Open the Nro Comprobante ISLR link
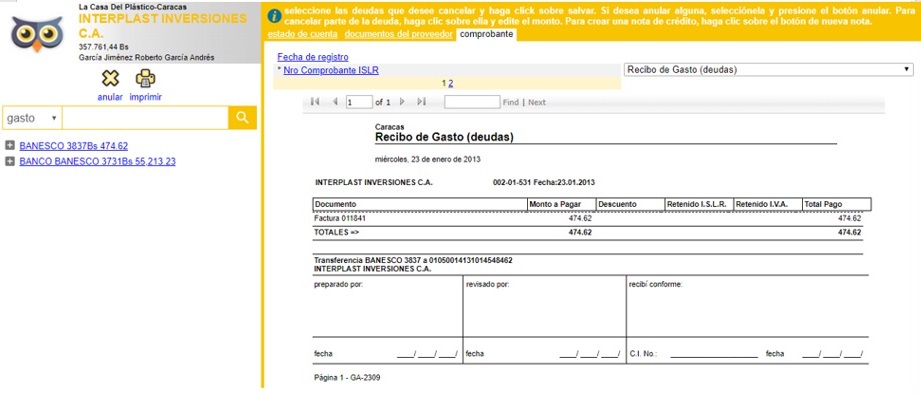921x396 pixels. tap(331, 71)
